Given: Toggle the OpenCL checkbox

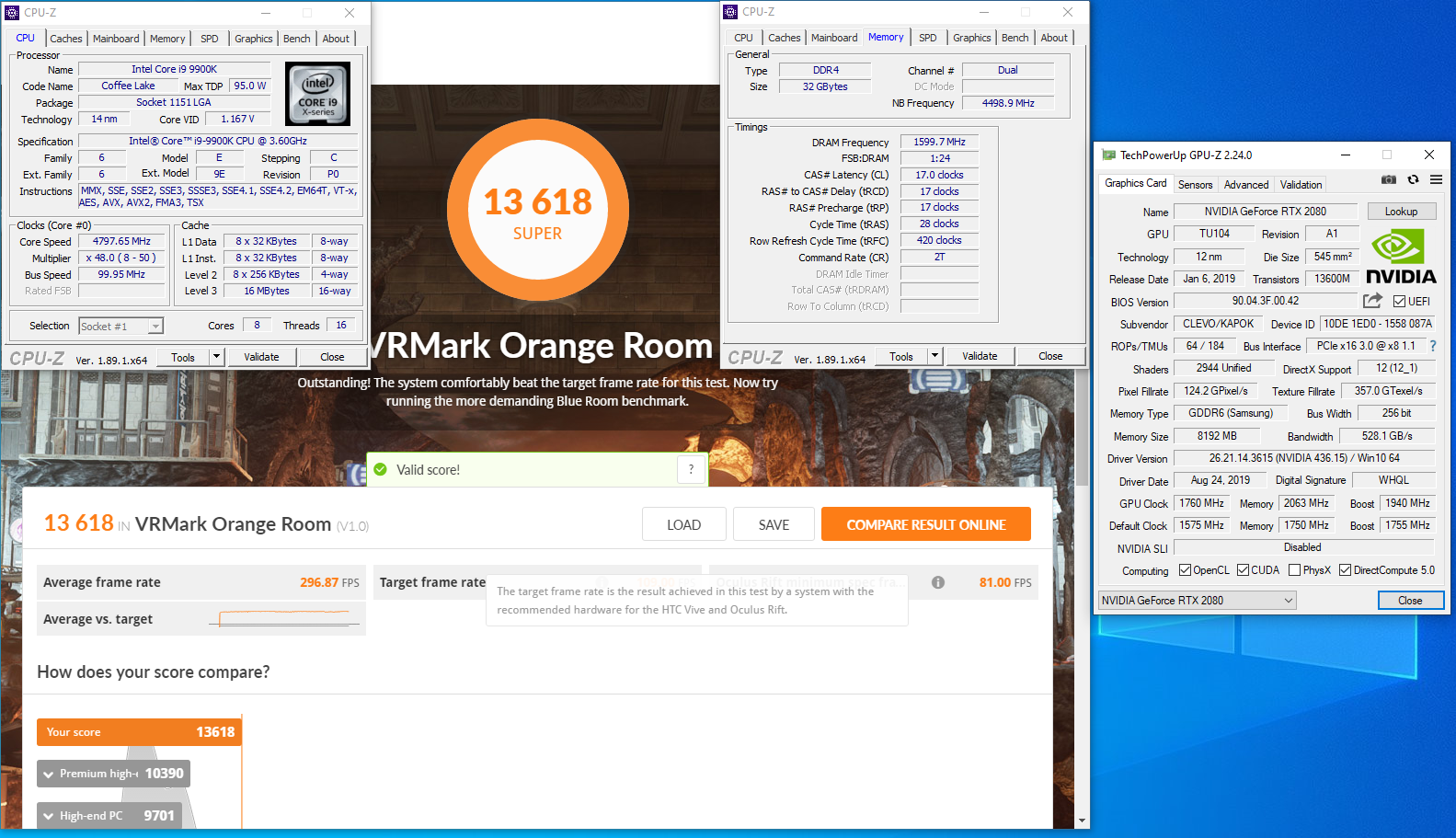Looking at the screenshot, I should point(1185,570).
